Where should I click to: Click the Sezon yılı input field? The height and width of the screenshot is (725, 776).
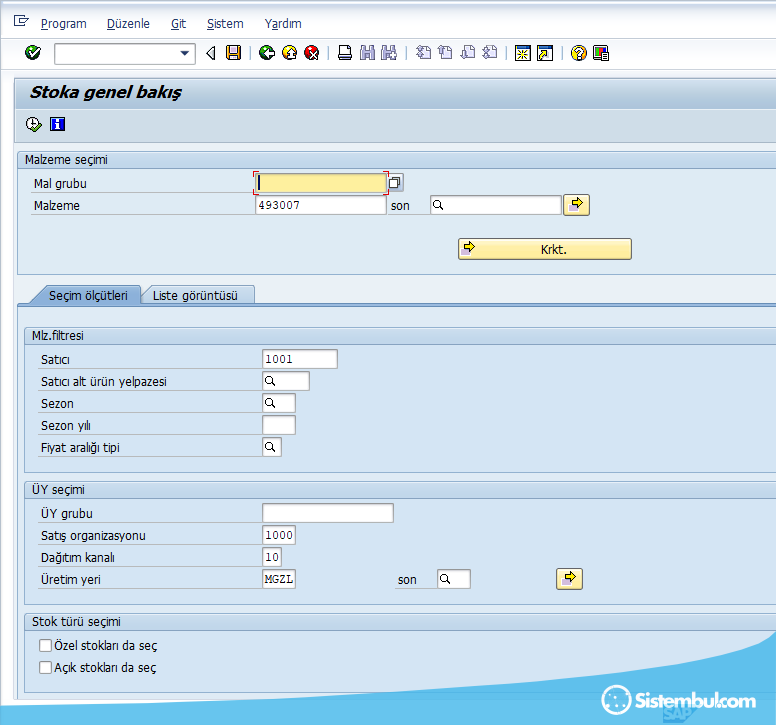tap(279, 425)
